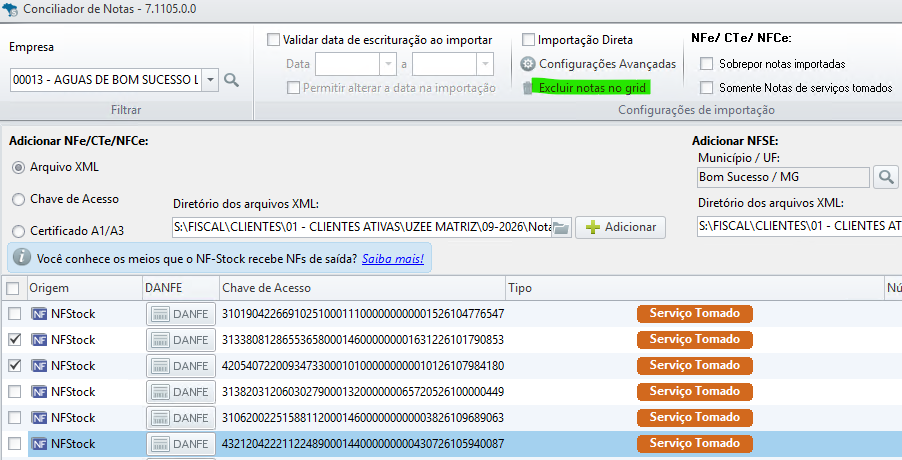The height and width of the screenshot is (460, 902).
Task: Click the info icon in the NF-Stock banner
Action: 22,257
